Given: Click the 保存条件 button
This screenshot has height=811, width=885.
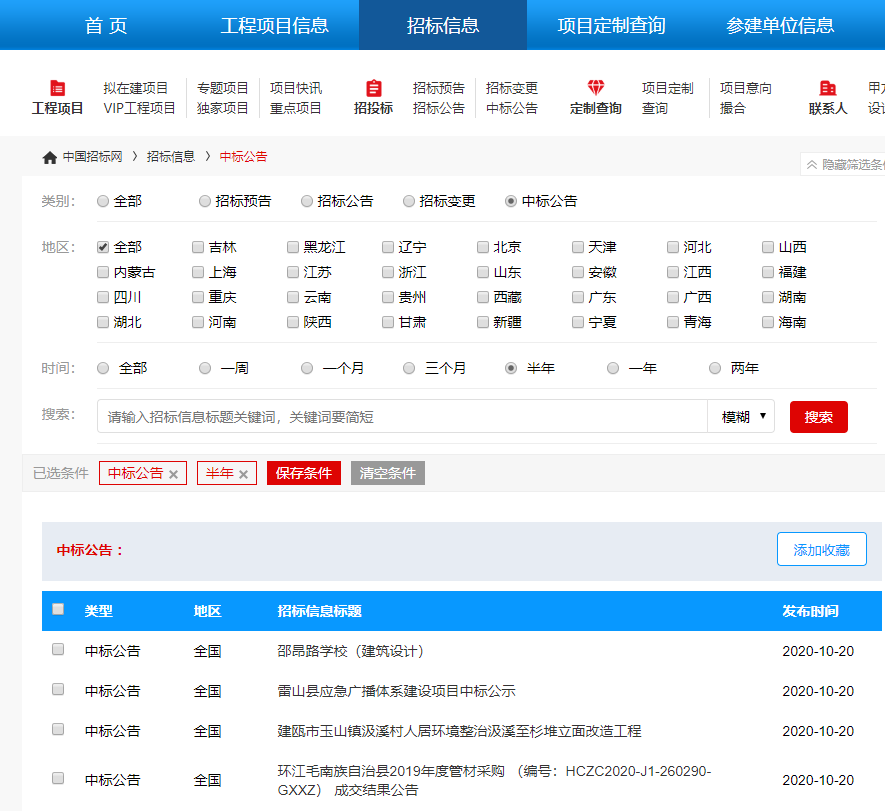Looking at the screenshot, I should click(304, 473).
